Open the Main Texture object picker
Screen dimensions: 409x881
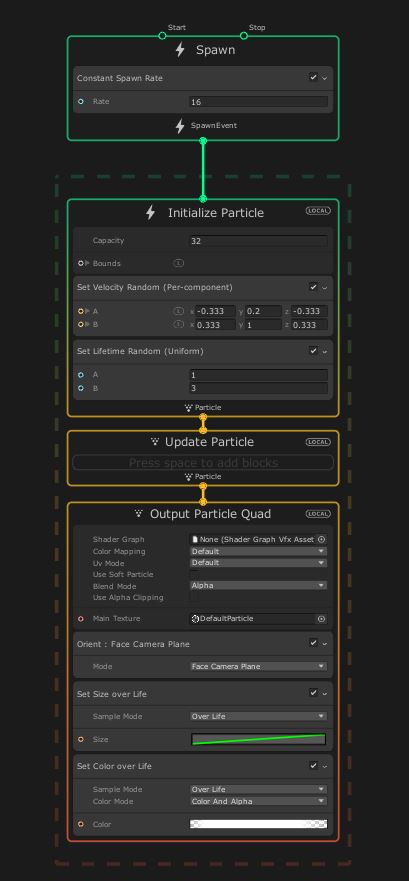click(321, 619)
